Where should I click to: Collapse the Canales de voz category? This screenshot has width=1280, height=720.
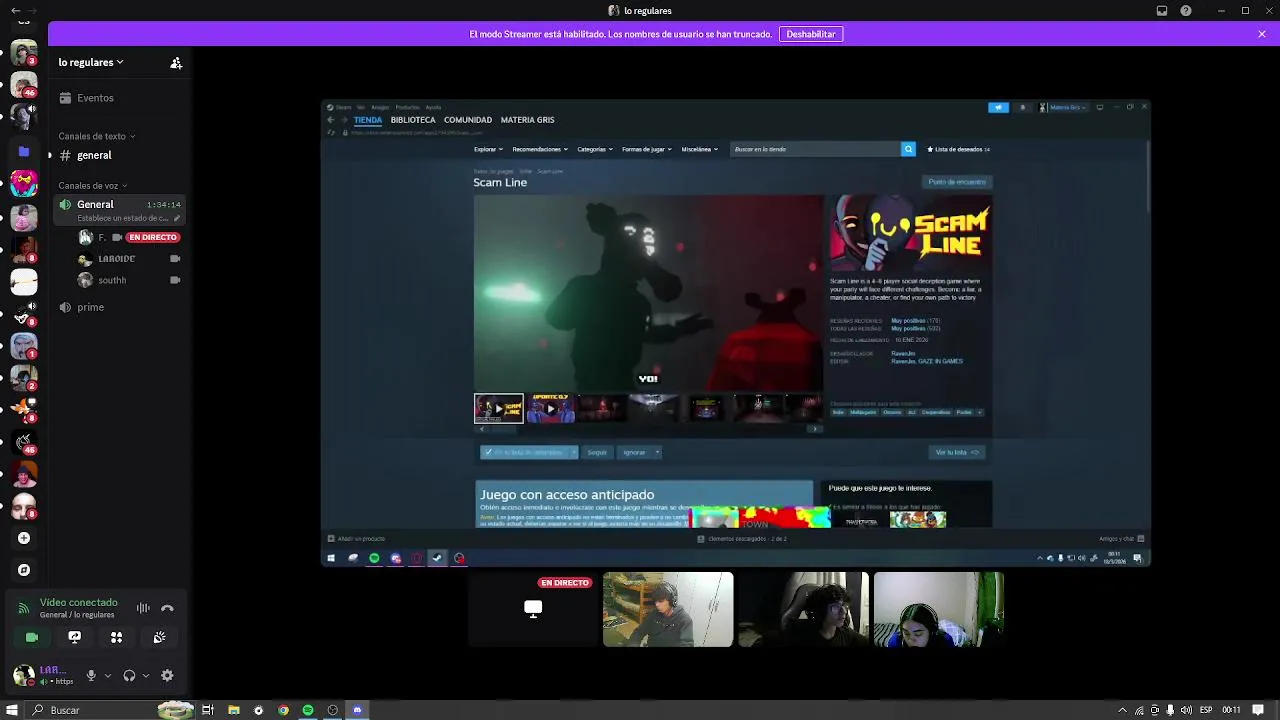tap(93, 185)
